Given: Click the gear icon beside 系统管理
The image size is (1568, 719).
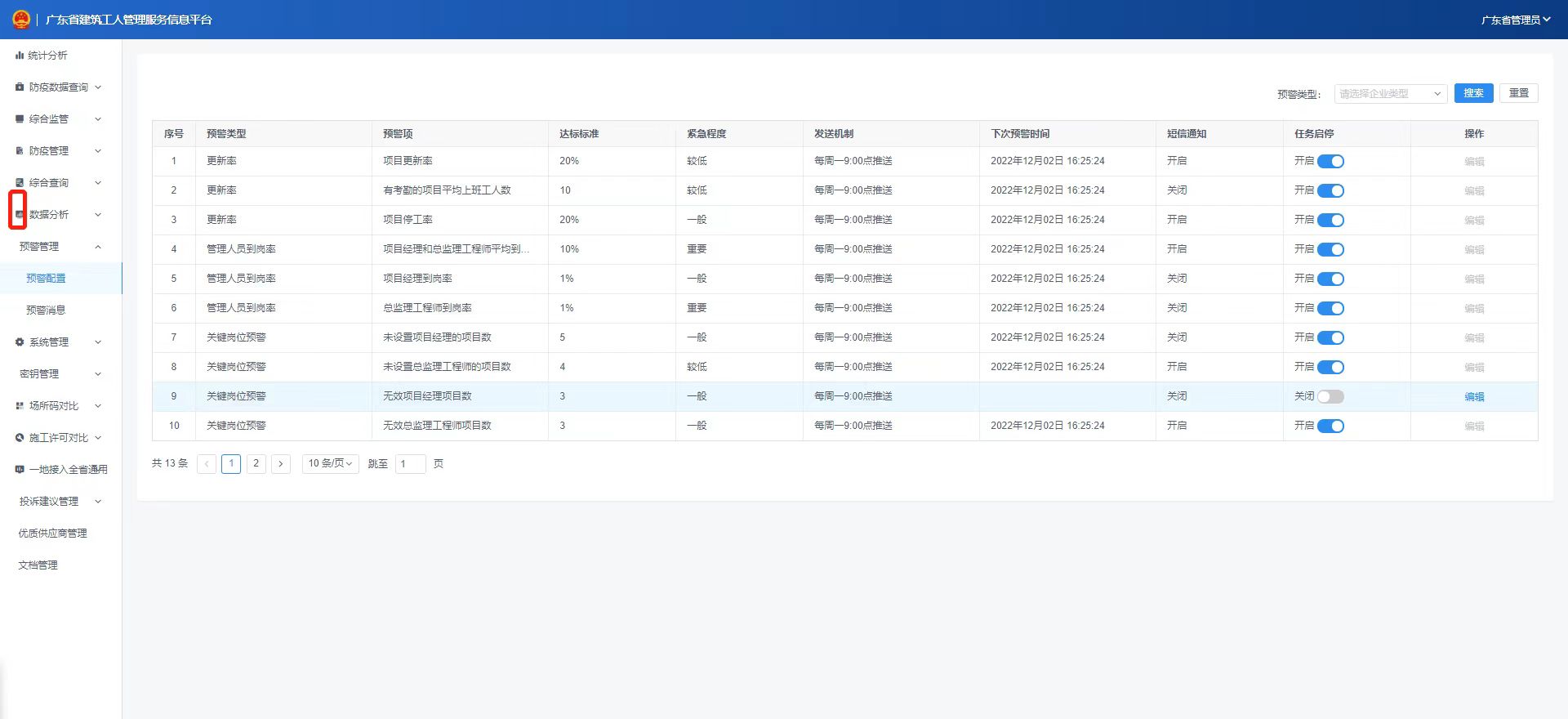Looking at the screenshot, I should click(x=20, y=342).
